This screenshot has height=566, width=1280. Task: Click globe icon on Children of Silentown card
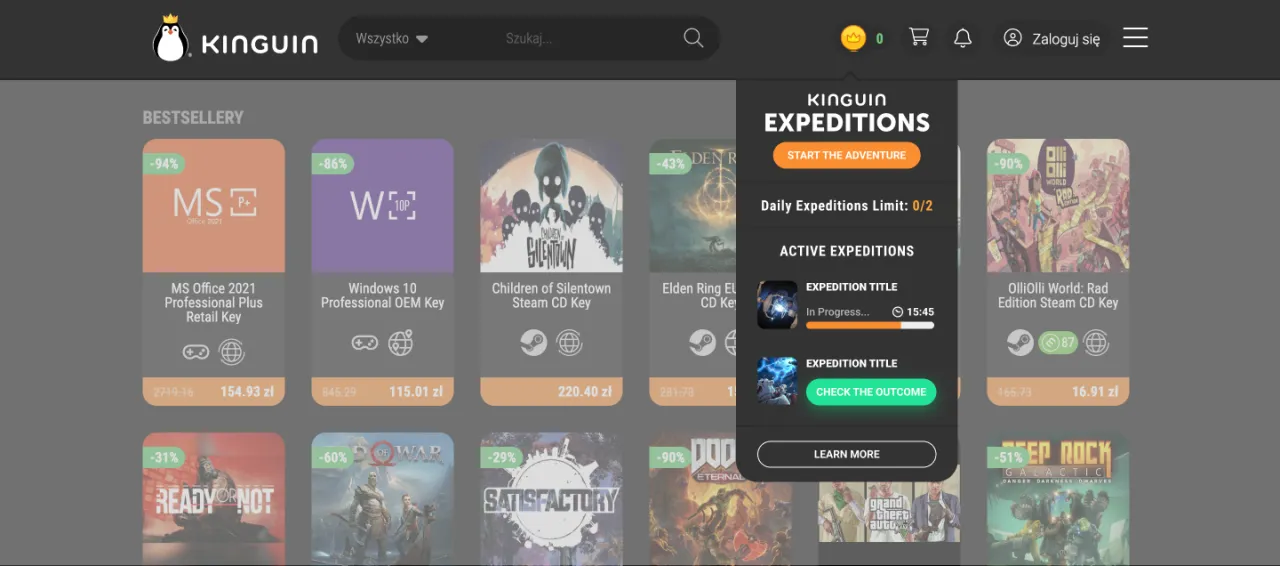pos(569,343)
